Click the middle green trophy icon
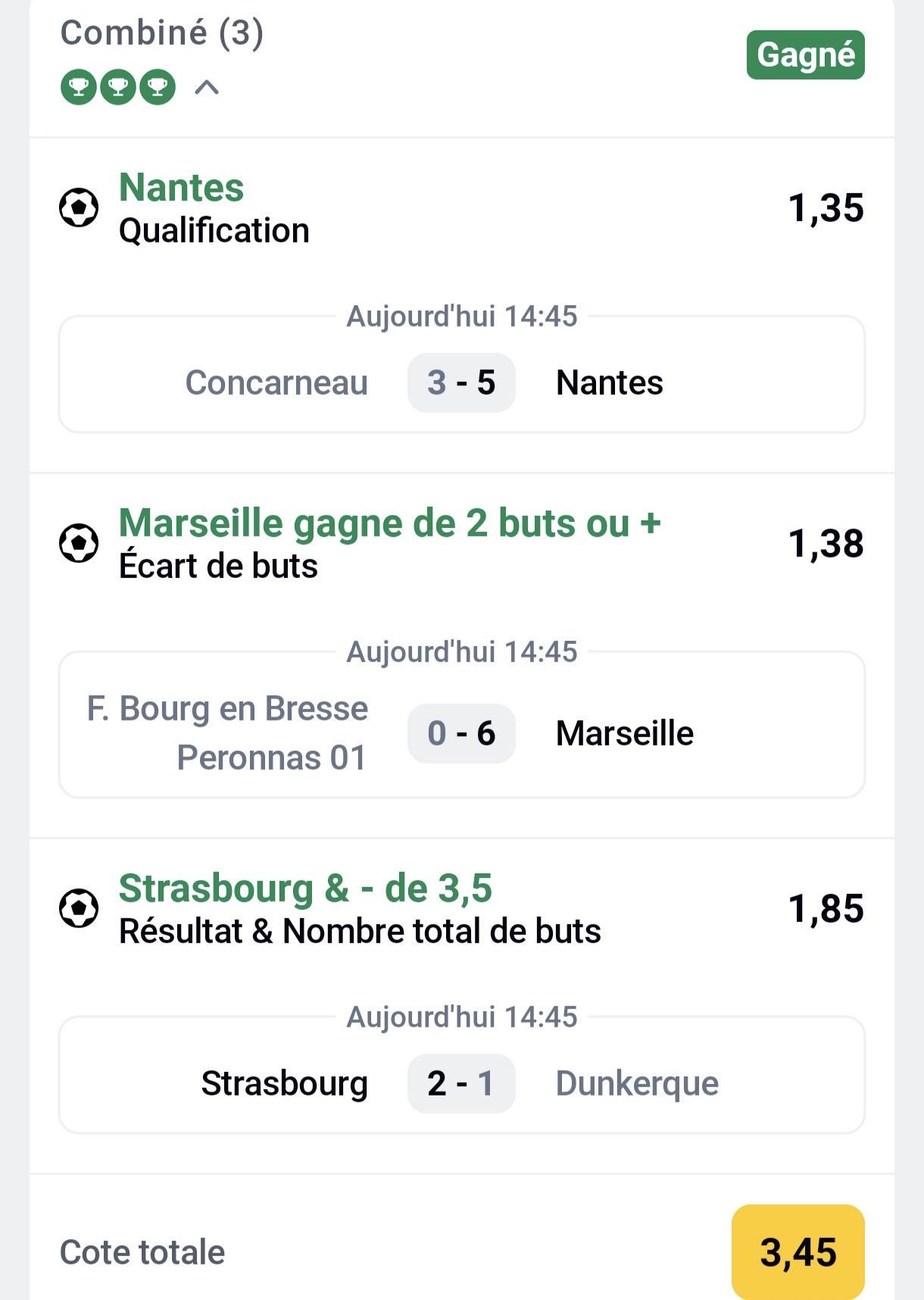The width and height of the screenshot is (924, 1300). (x=118, y=87)
